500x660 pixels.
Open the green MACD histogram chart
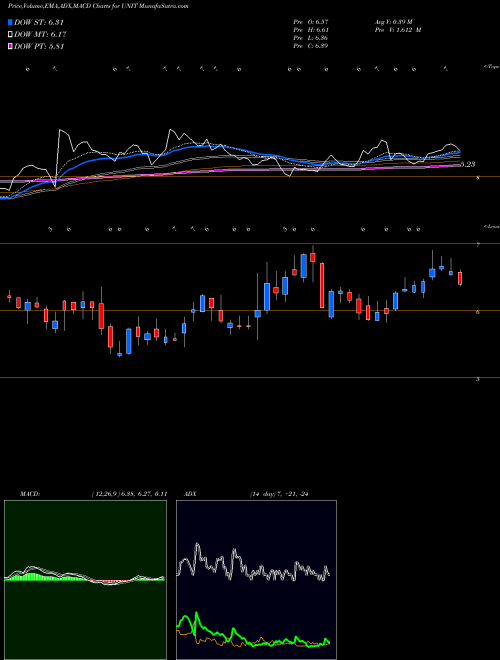tap(85, 580)
